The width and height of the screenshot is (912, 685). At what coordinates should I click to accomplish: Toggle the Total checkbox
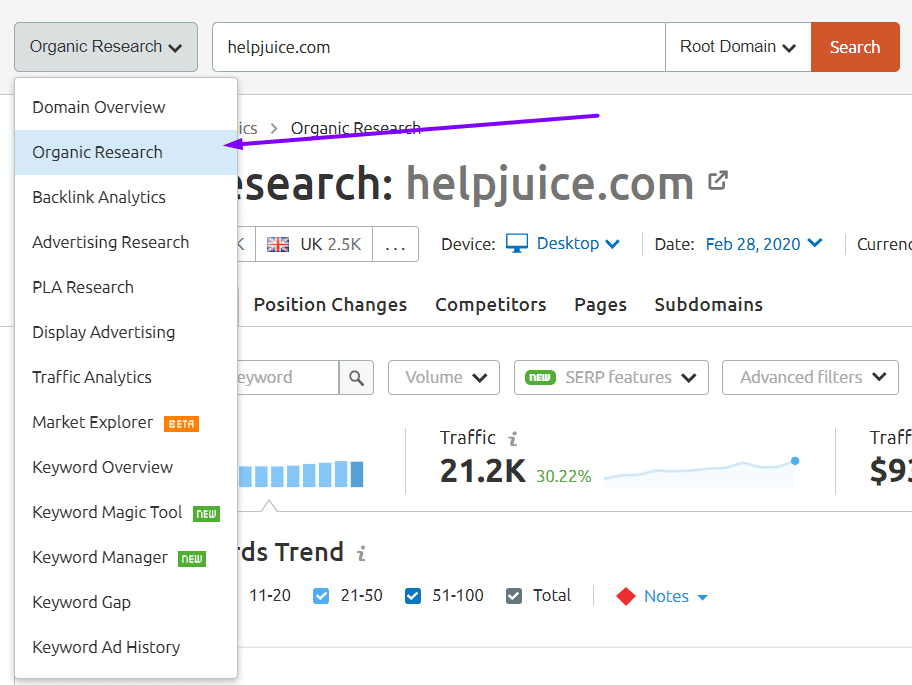pyautogui.click(x=514, y=596)
